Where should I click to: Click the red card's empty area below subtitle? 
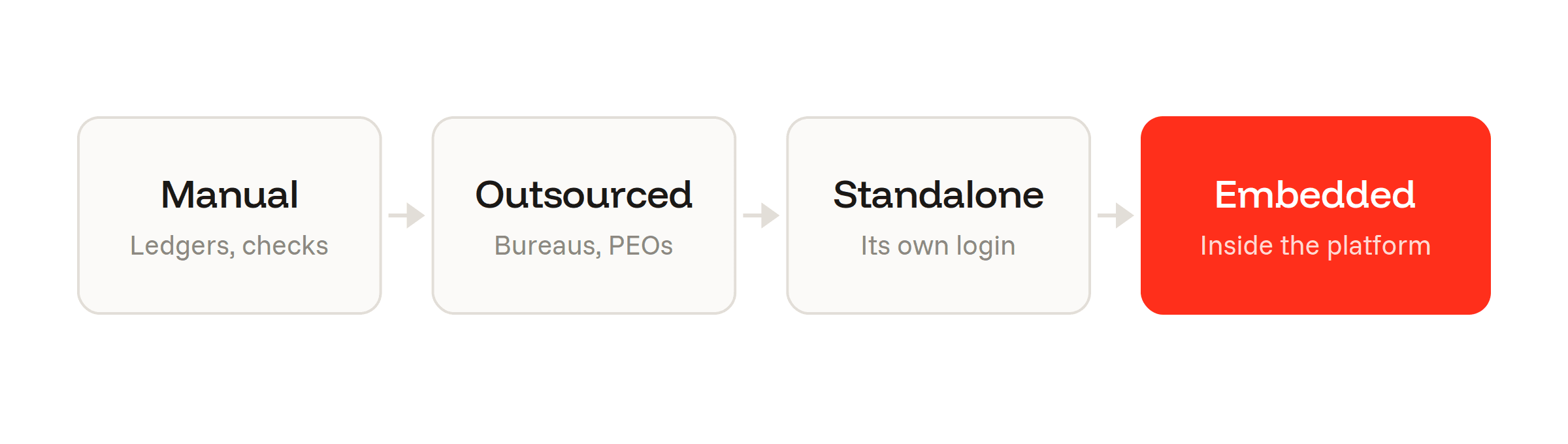tap(1315, 287)
